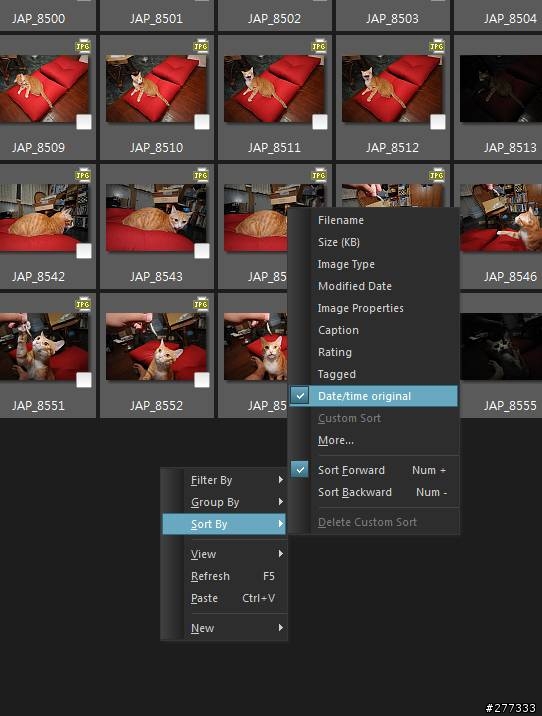This screenshot has width=542, height=716.
Task: Sort by Caption
Action: 374,330
